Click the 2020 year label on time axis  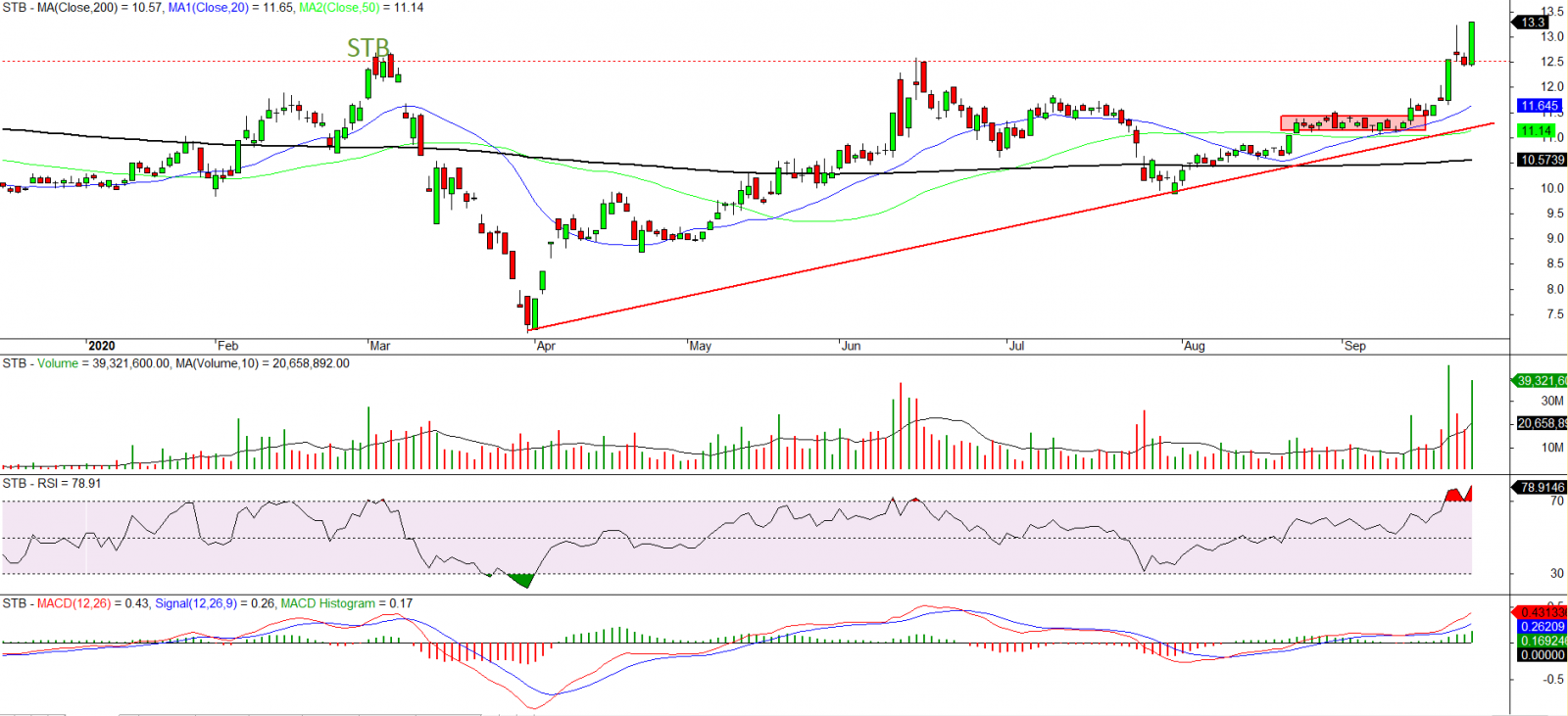[x=101, y=346]
